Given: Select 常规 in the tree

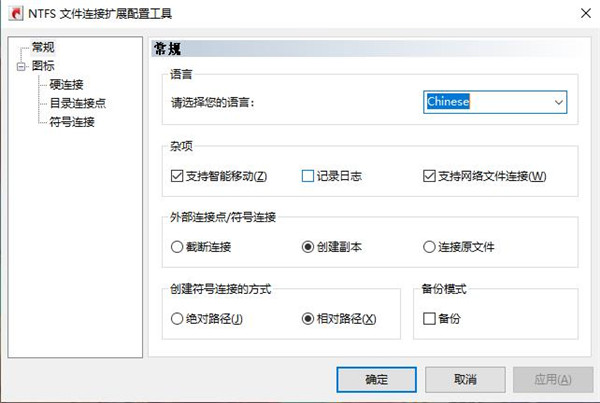Looking at the screenshot, I should point(44,48).
